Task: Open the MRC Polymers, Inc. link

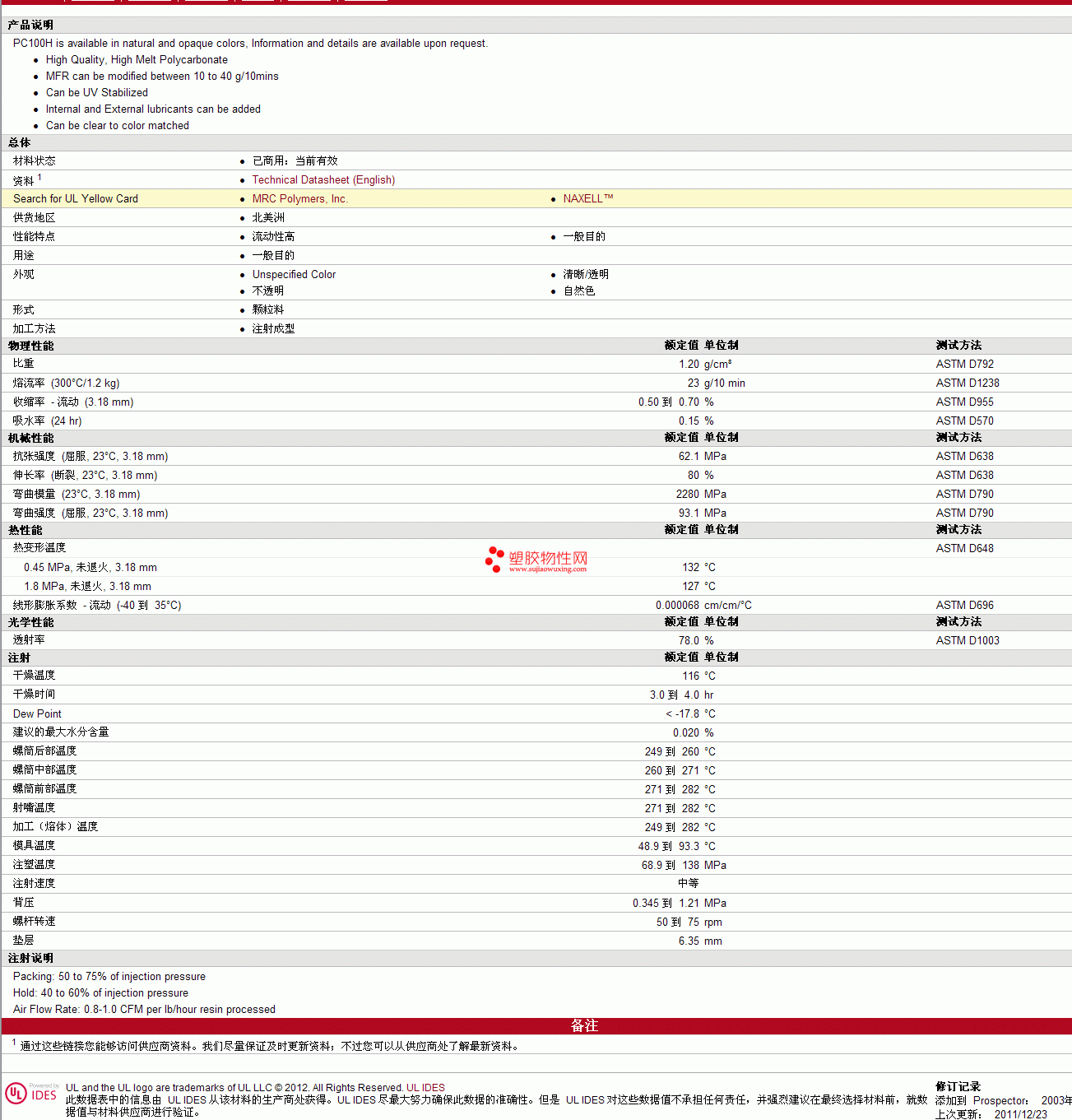Action: click(x=300, y=198)
